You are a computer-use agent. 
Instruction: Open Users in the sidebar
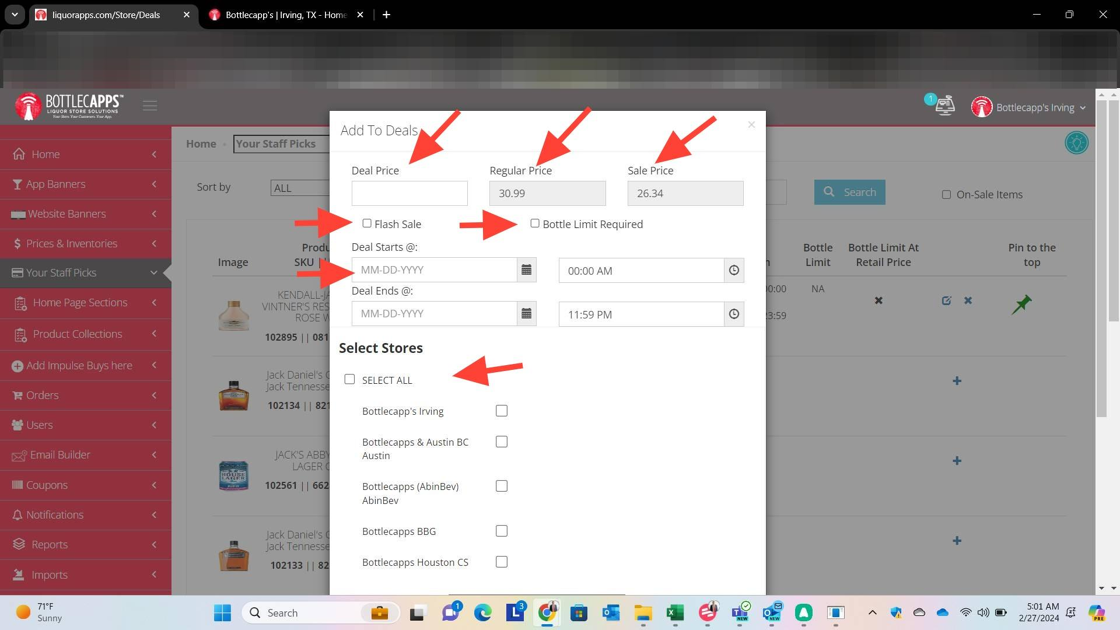point(86,425)
